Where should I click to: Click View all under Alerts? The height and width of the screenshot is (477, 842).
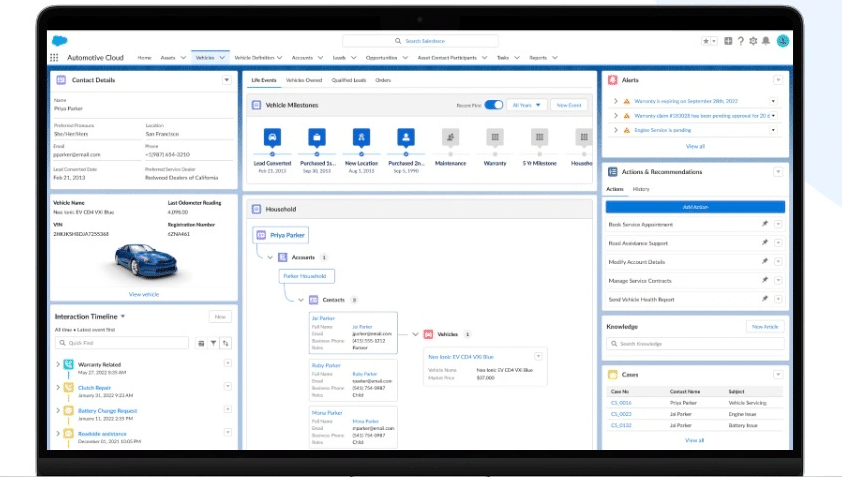695,146
